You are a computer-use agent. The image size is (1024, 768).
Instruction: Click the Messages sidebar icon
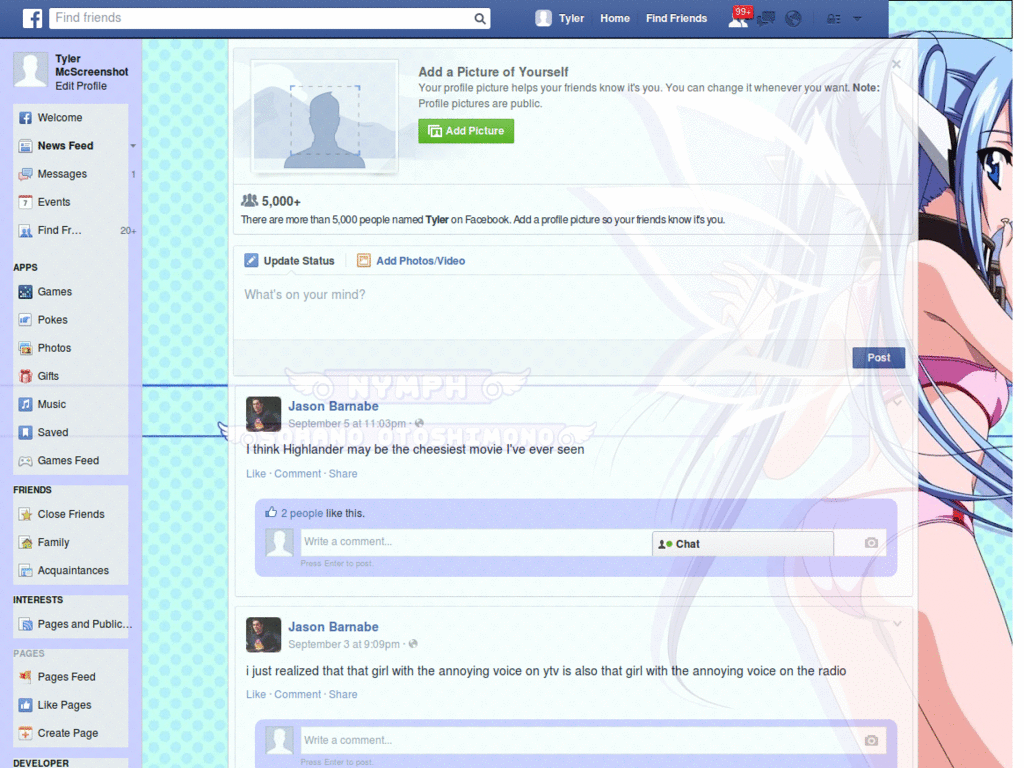pyautogui.click(x=25, y=174)
